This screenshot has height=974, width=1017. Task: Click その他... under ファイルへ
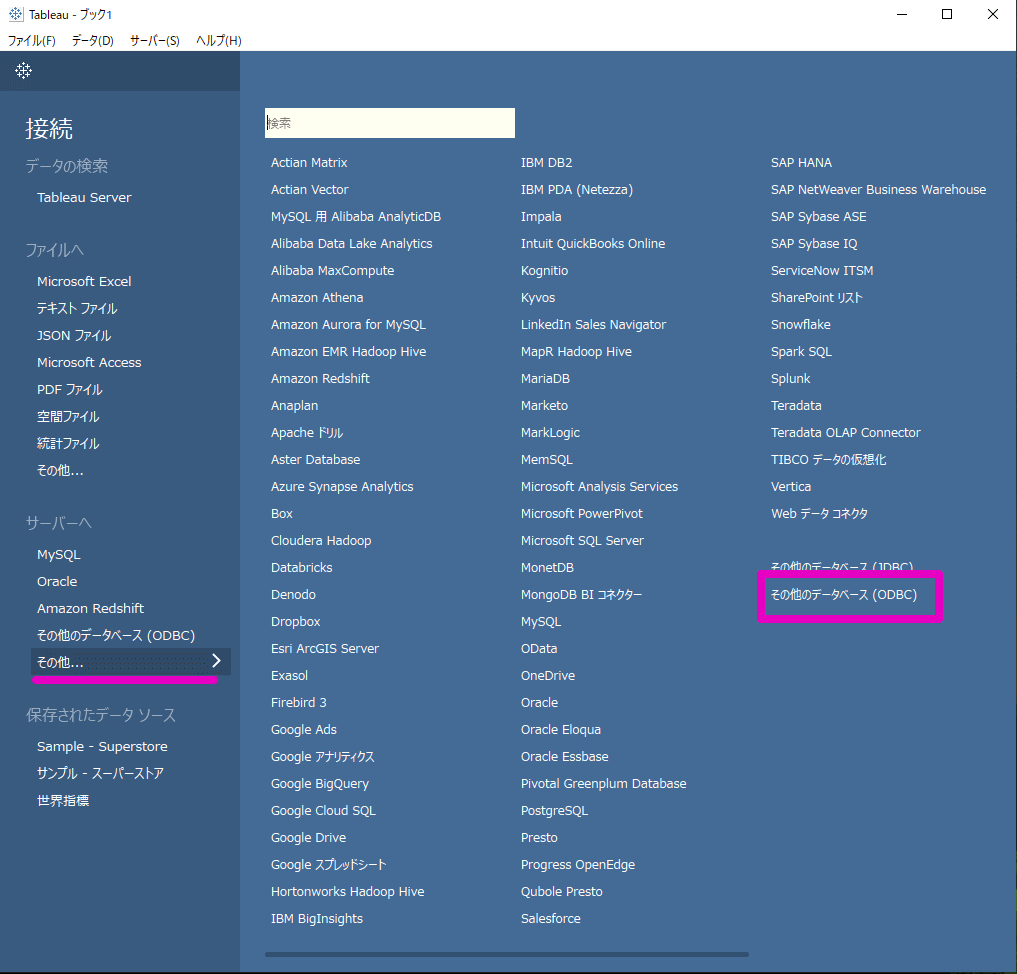(x=60, y=471)
